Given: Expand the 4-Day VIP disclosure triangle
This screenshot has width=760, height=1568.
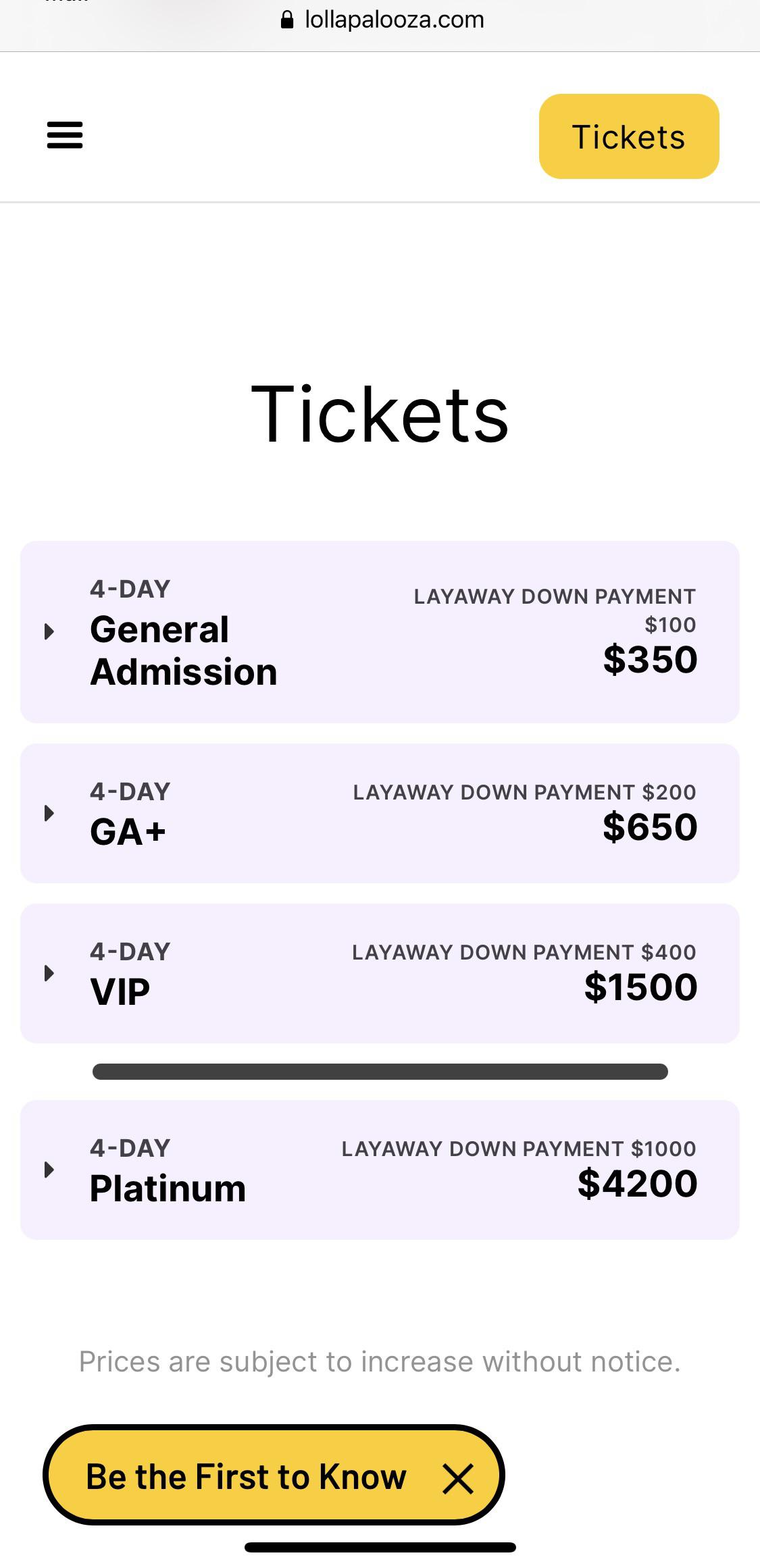Looking at the screenshot, I should click(x=49, y=972).
